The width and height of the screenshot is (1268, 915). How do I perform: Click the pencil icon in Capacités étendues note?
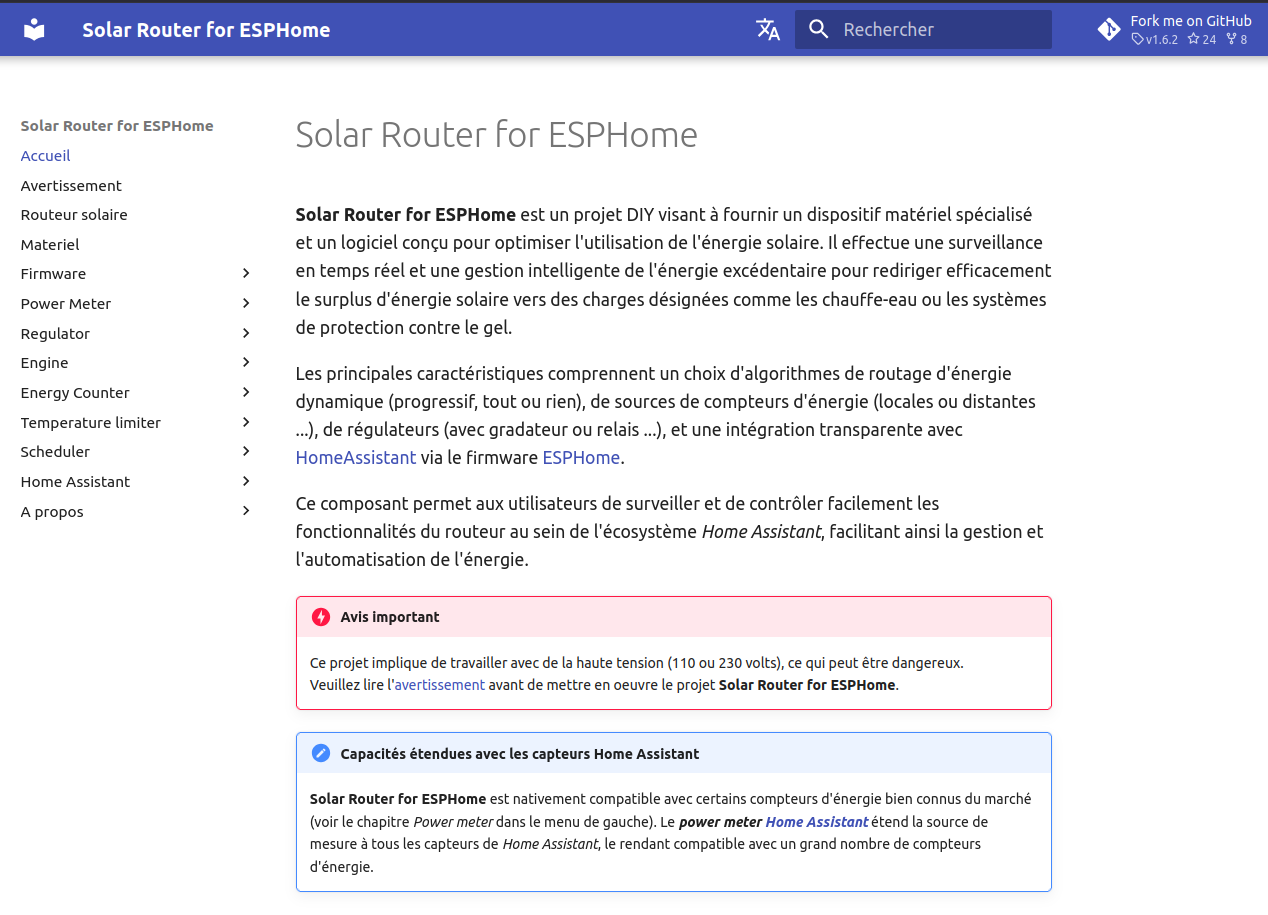click(x=321, y=754)
